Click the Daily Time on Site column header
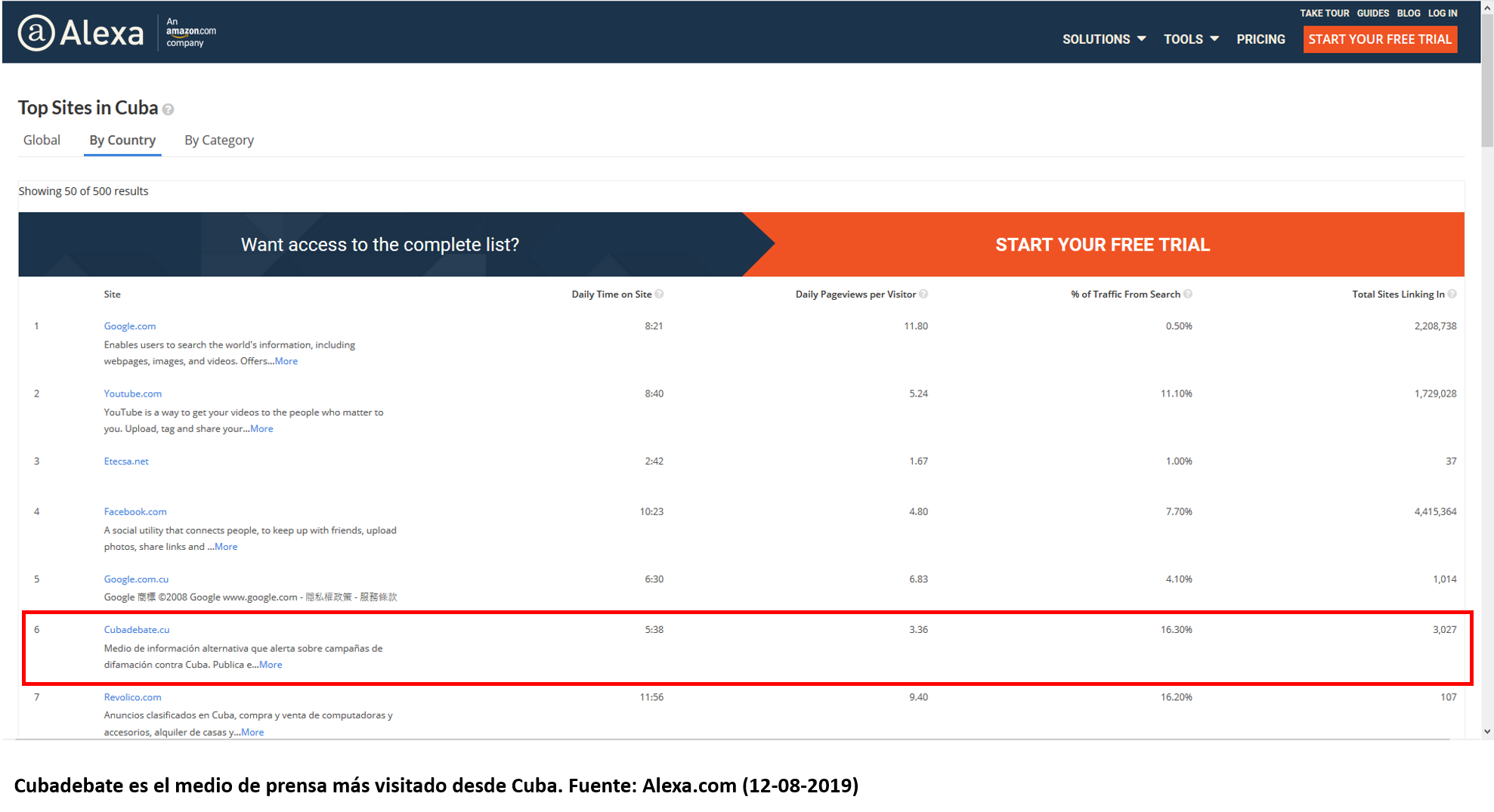Viewport: 1494px width, 812px height. point(611,295)
